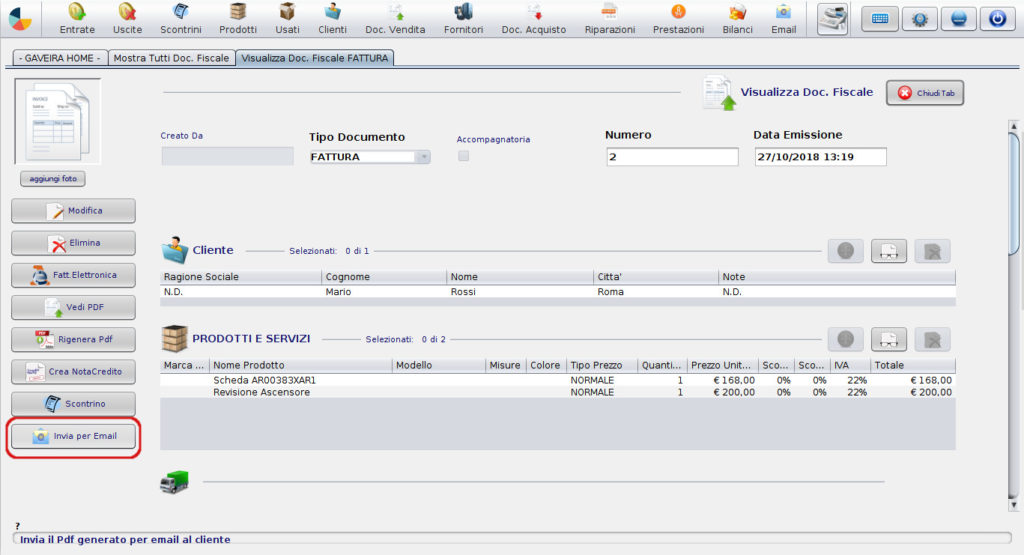Screen dimensions: 1024x555
Task: Open the Clienti section in toolbar
Action: (x=332, y=18)
